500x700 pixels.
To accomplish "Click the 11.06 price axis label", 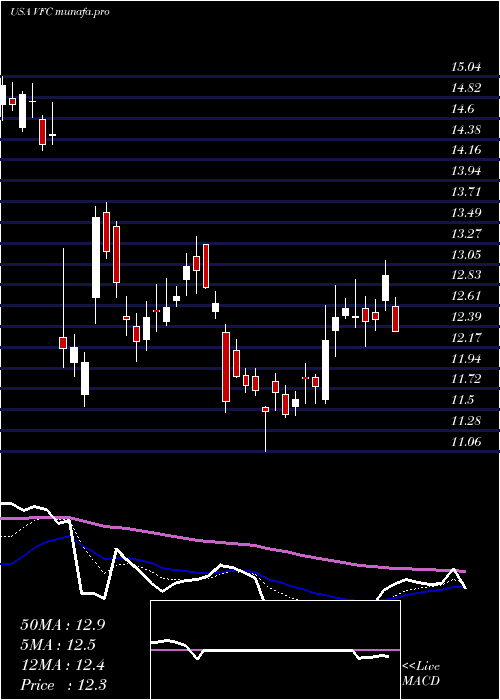I will [466, 442].
